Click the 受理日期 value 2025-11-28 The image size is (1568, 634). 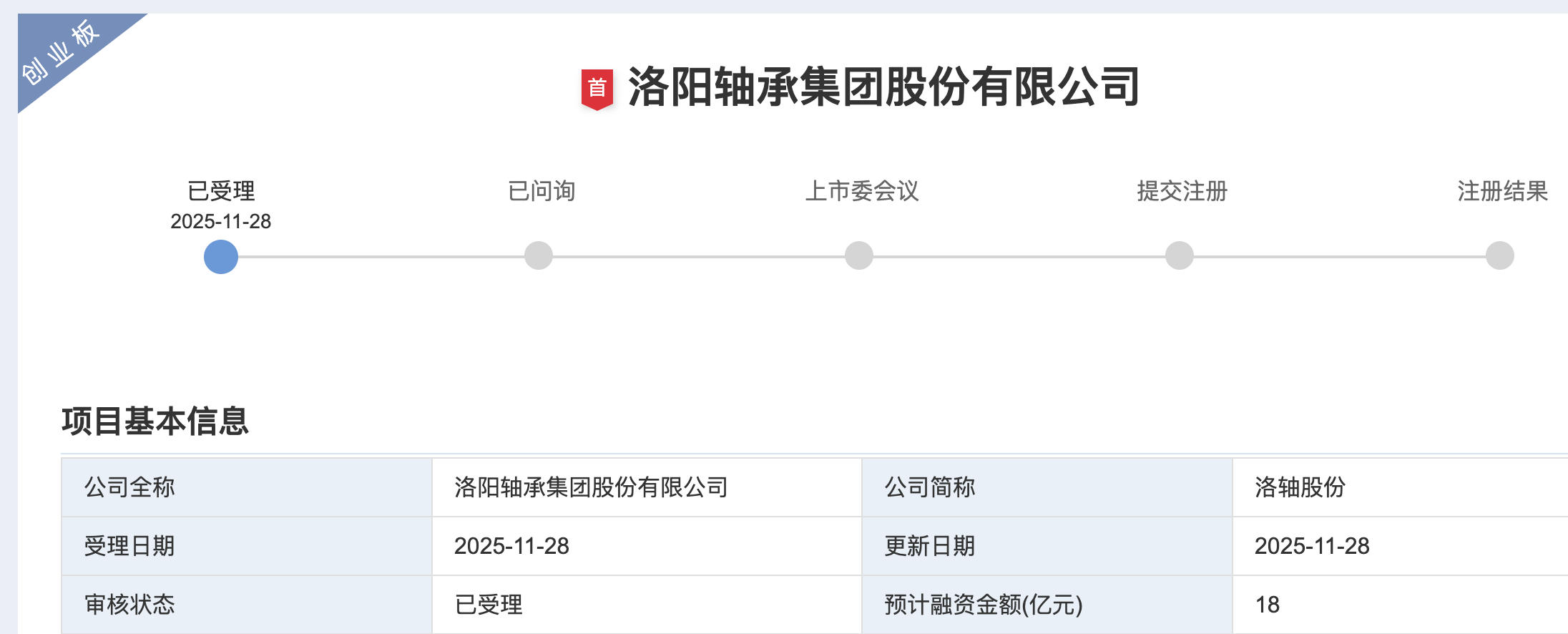[x=511, y=546]
